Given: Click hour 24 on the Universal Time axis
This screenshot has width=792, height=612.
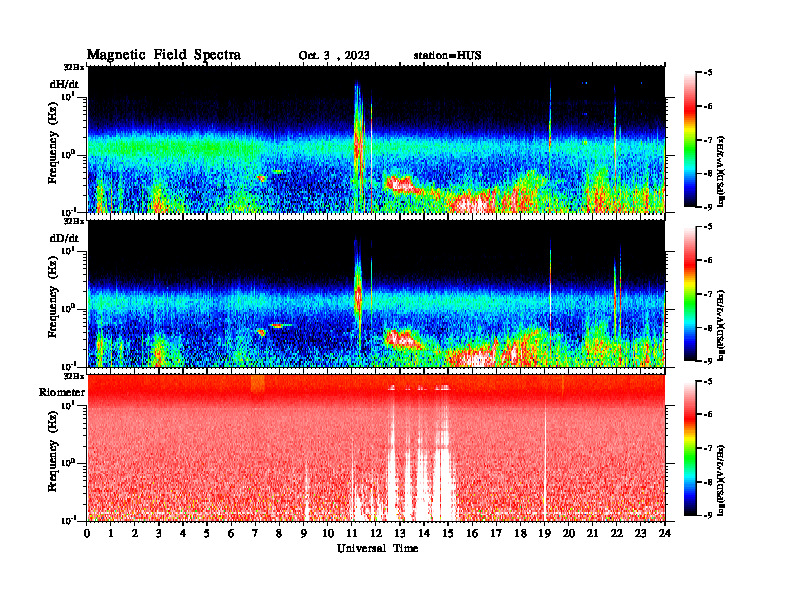Looking at the screenshot, I should [x=665, y=533].
